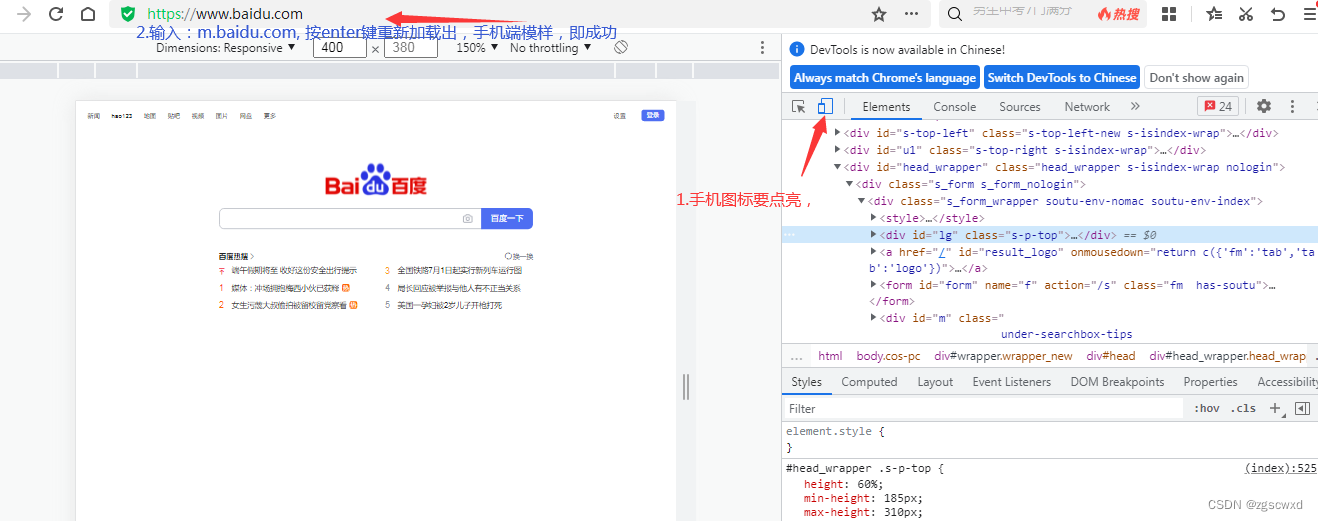Expand the lg div node

874,235
